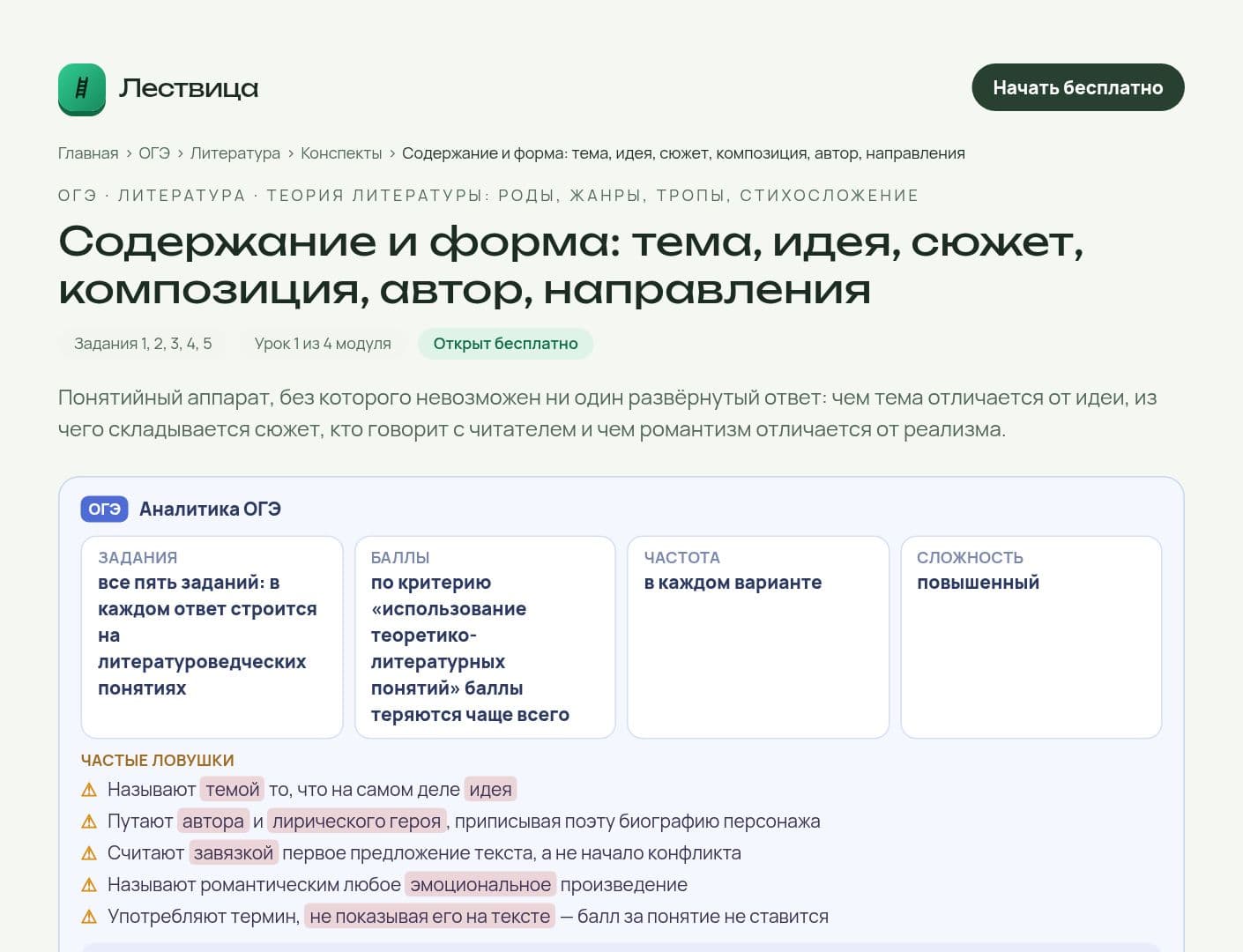The image size is (1243, 952).
Task: Click the highlighted word автора
Action: click(x=213, y=822)
